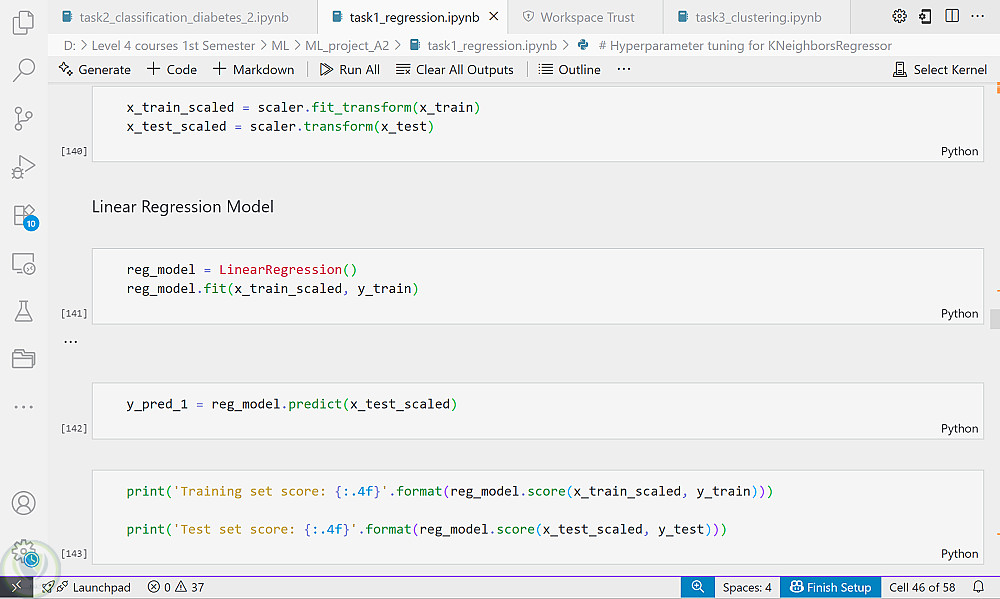
Task: Click Finish Setup in status bar
Action: [830, 587]
